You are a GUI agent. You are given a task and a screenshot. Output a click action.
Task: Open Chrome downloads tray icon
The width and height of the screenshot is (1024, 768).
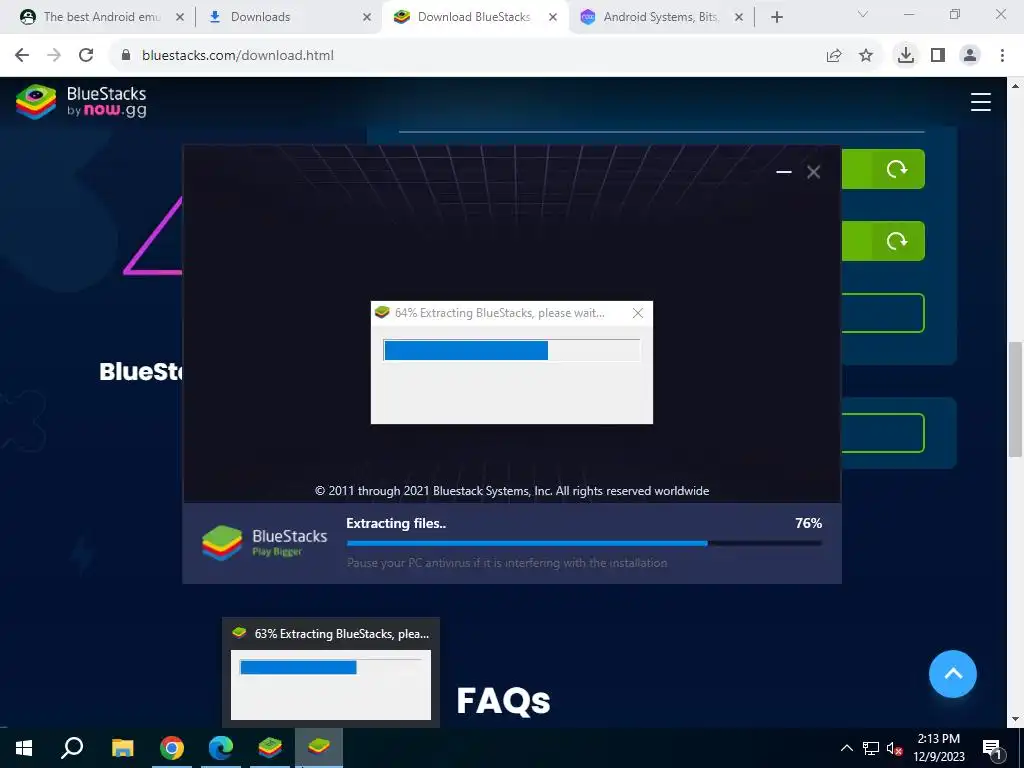[905, 56]
